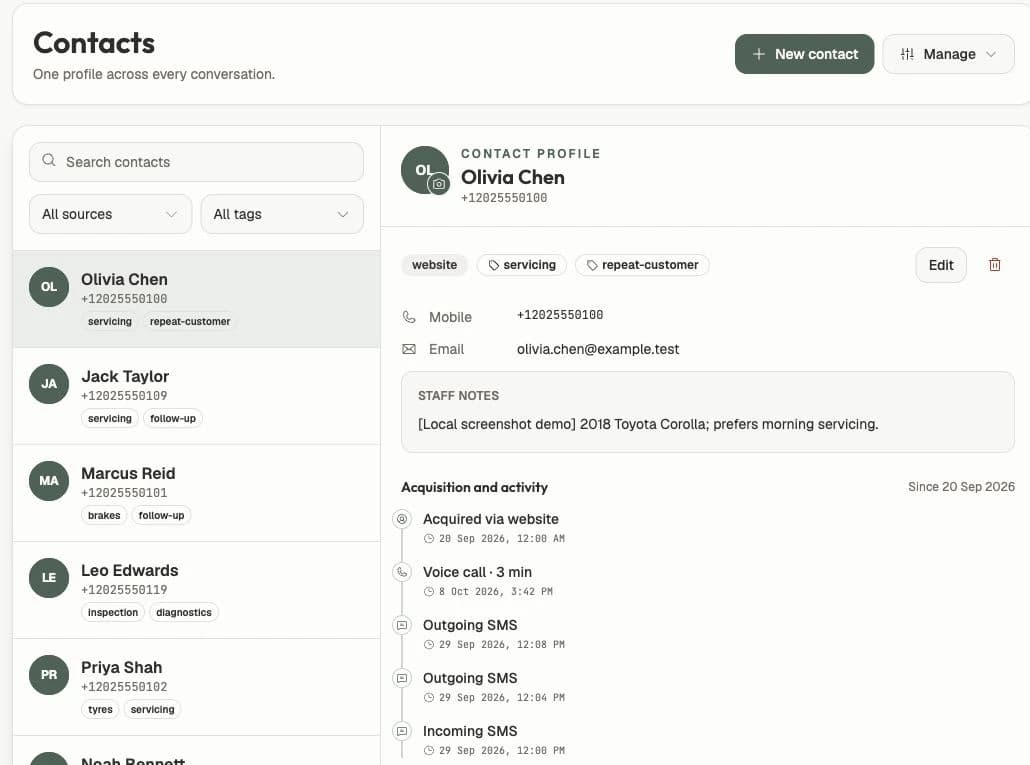Click mobile number +12025550100 in details
The width and height of the screenshot is (1030, 765).
click(560, 315)
